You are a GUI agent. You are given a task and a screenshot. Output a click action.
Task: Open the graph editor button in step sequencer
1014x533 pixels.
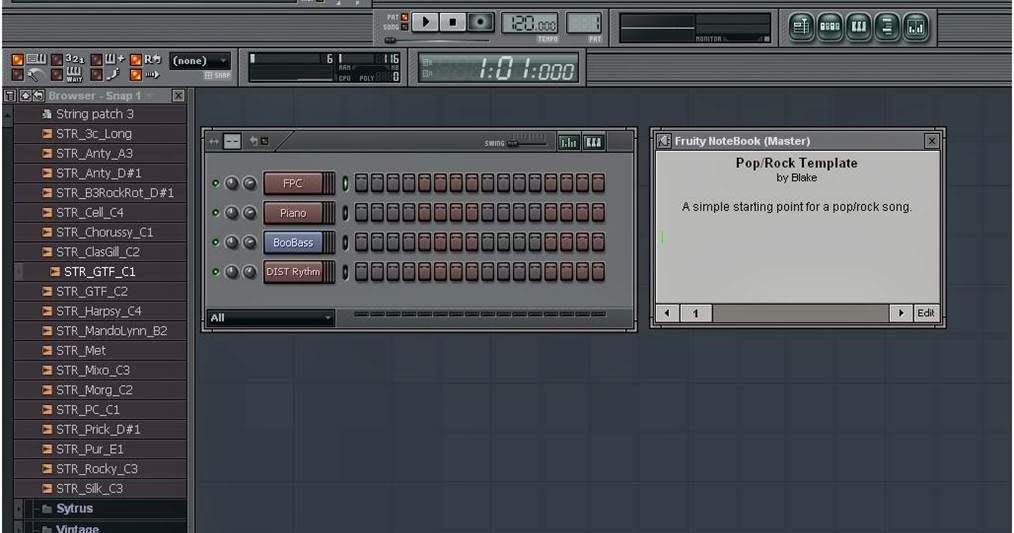(568, 142)
